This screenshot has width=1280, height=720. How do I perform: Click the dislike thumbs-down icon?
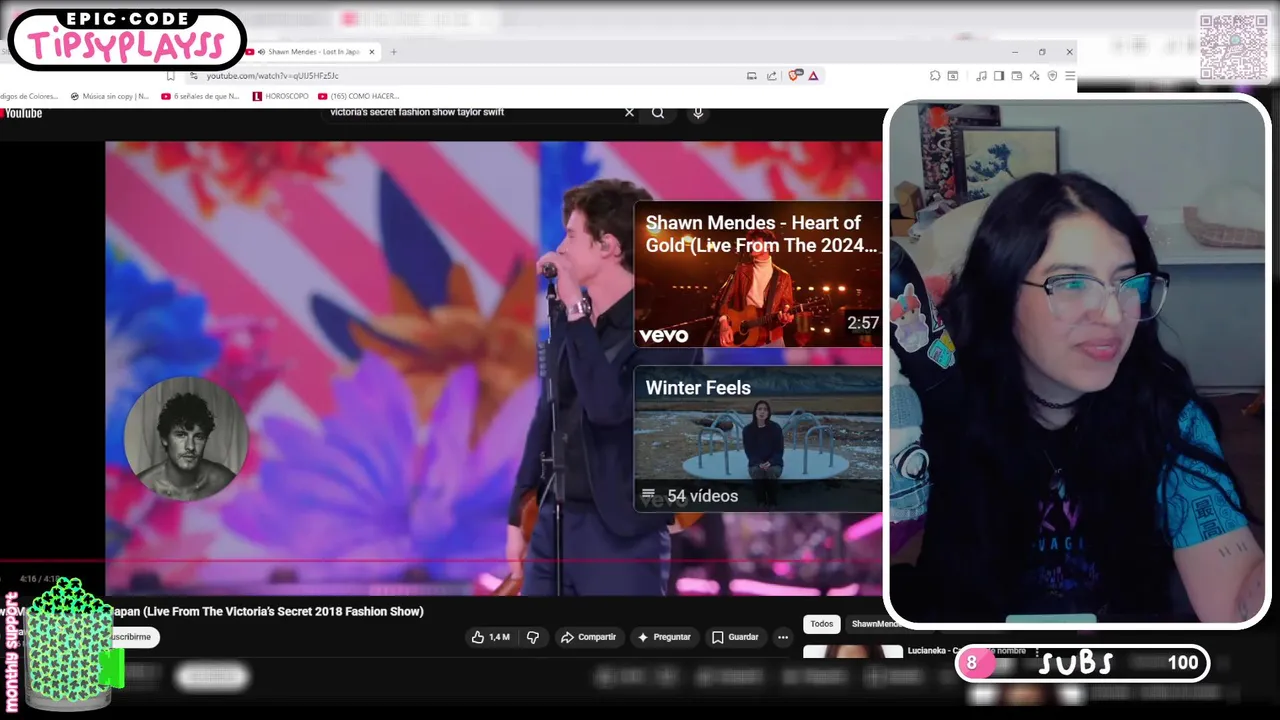click(x=533, y=637)
